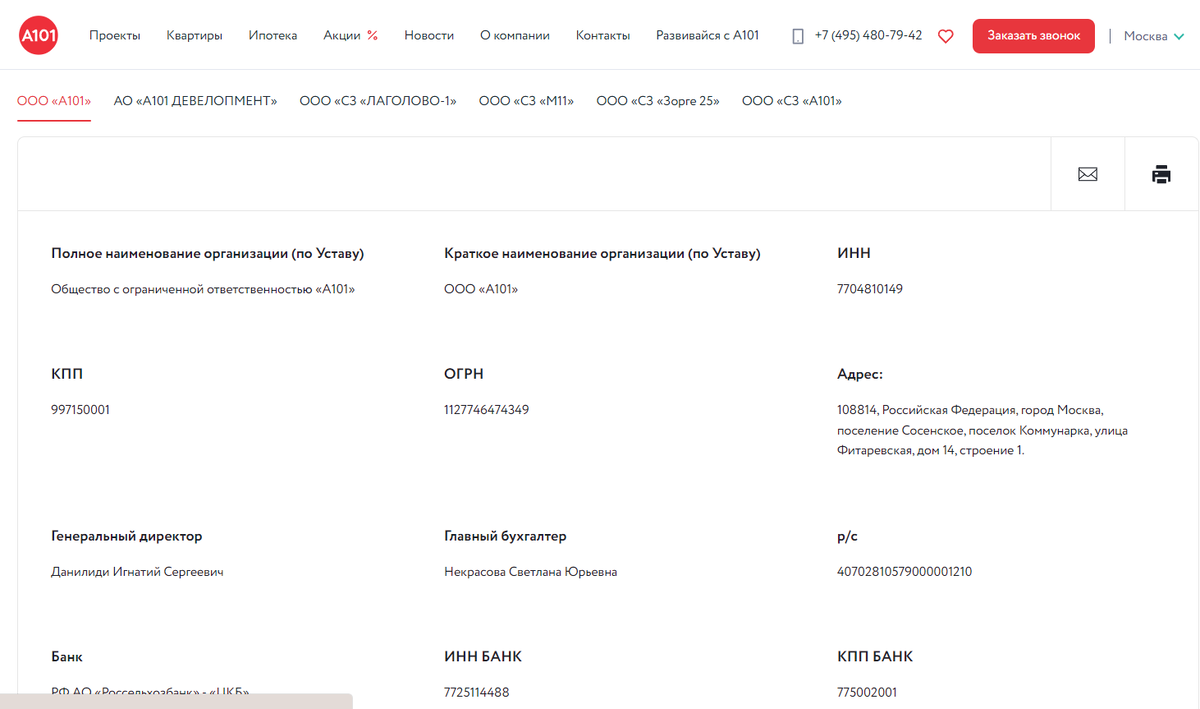The height and width of the screenshot is (709, 1200).
Task: Click OGRN value 1127746474349
Action: (x=486, y=410)
